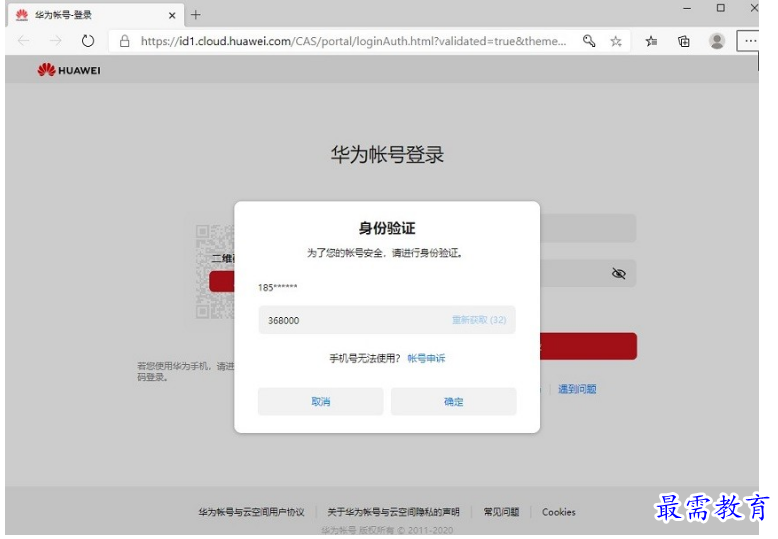Open 关于华为帐号与云空间隐私的声明 footer link
Image resolution: width=778 pixels, height=539 pixels.
pos(393,512)
